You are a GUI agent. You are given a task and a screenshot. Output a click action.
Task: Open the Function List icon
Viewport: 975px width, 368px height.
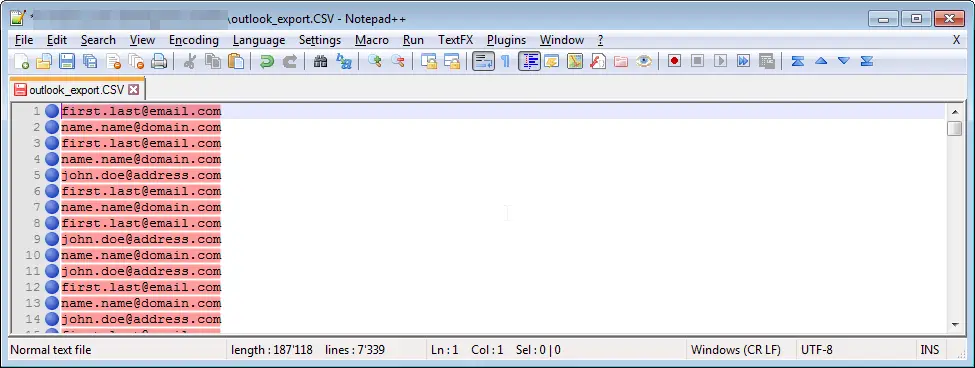point(598,62)
